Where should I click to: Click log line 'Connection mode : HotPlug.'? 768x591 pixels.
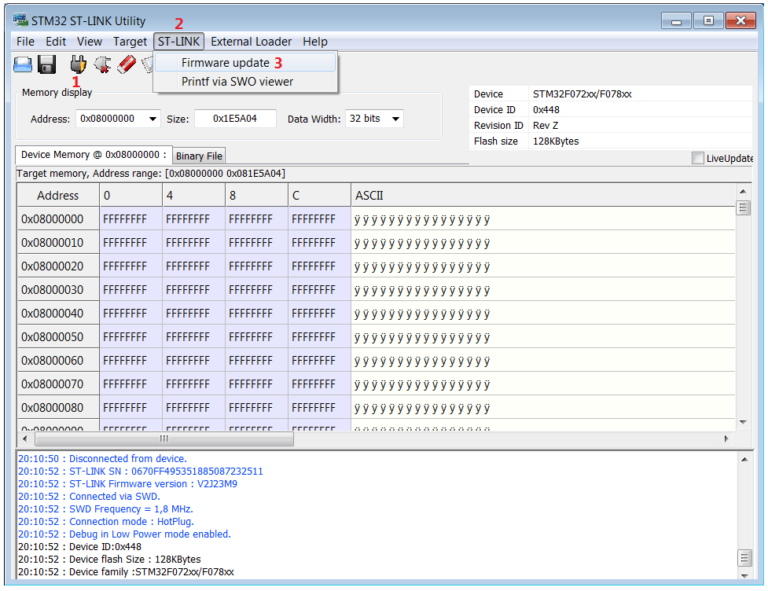click(x=106, y=521)
